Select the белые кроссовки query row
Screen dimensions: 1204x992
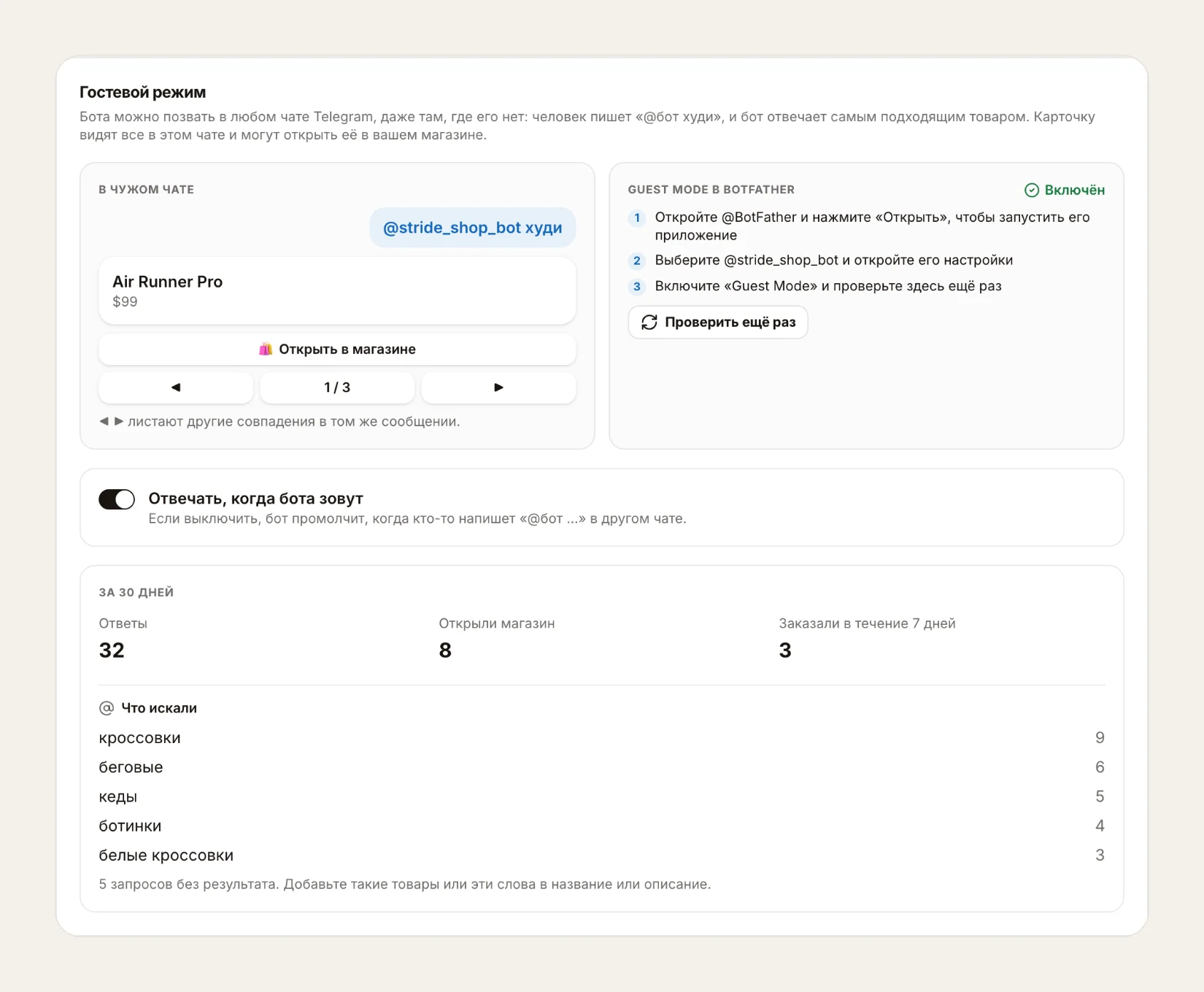point(602,855)
